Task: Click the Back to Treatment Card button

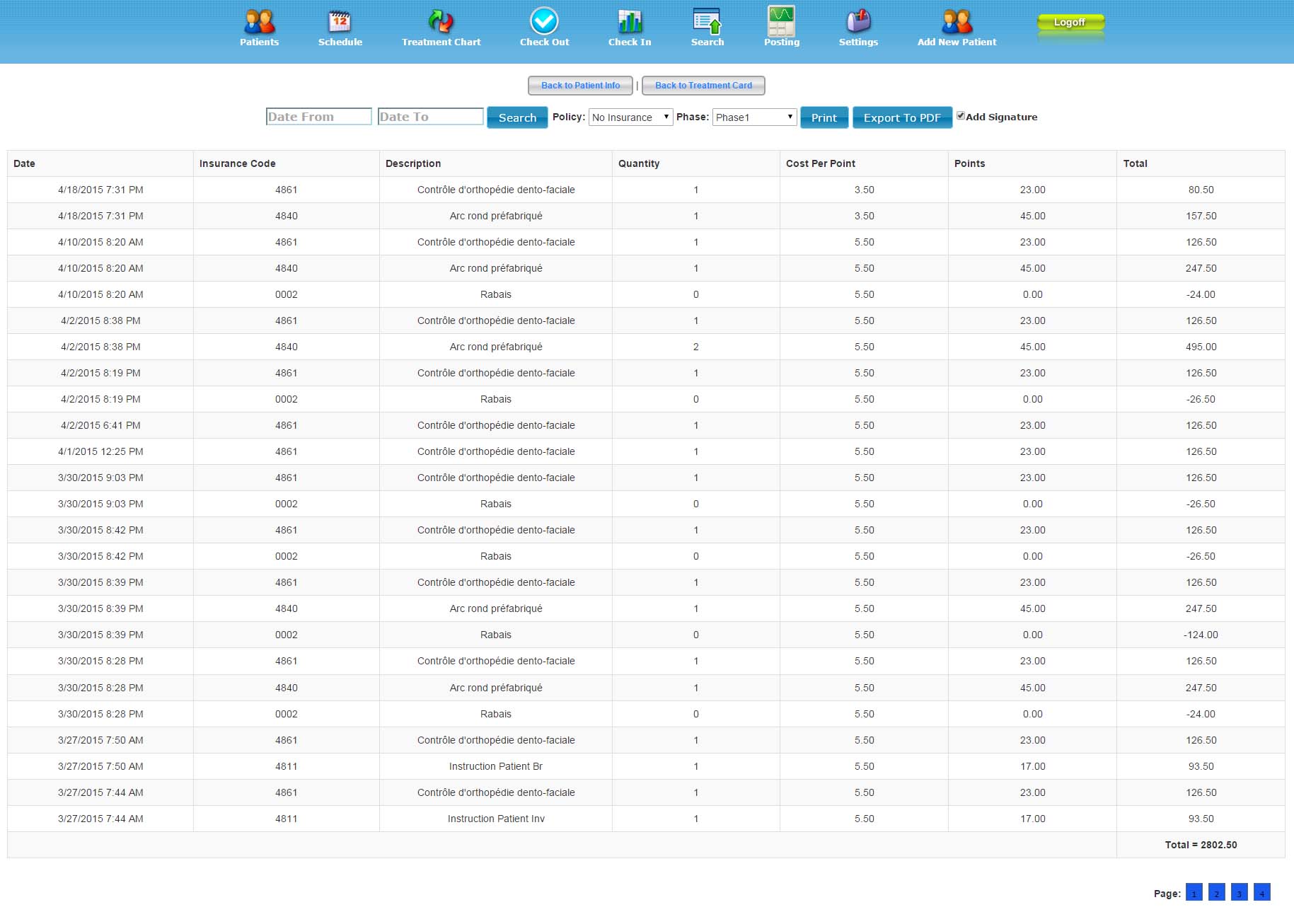Action: [x=703, y=86]
